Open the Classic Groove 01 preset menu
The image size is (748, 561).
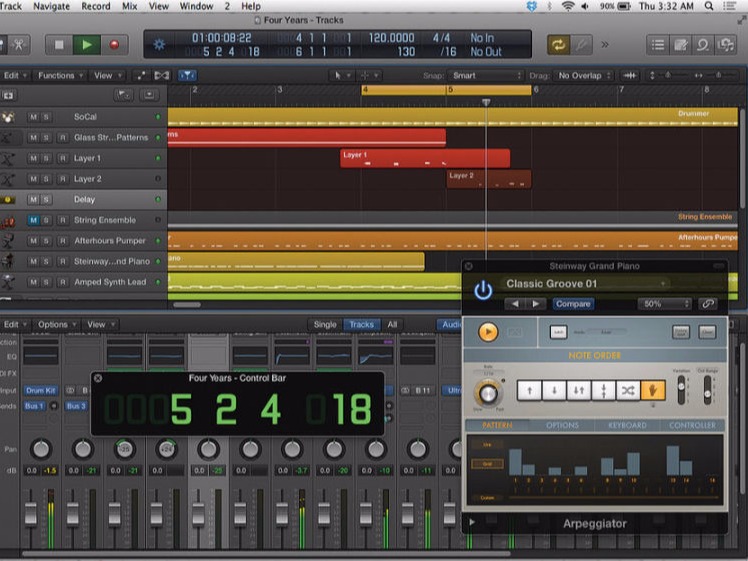point(586,284)
